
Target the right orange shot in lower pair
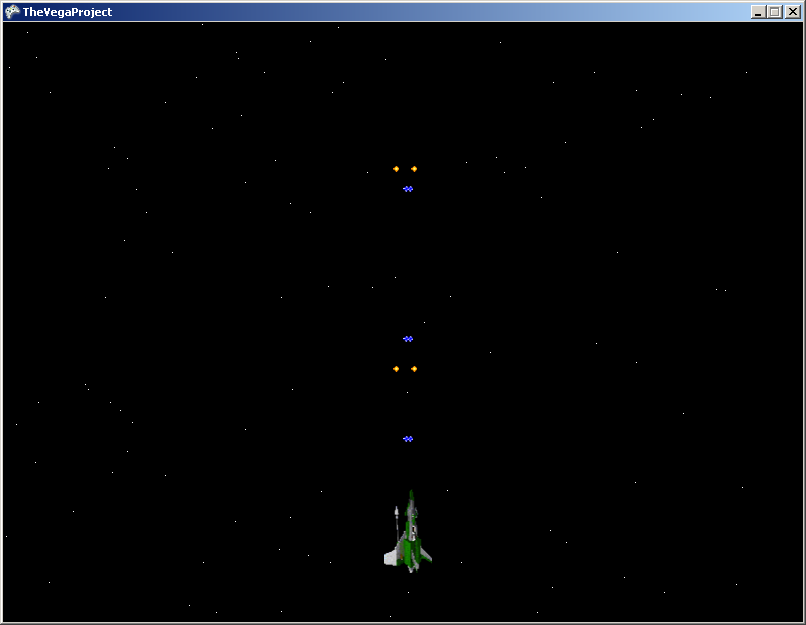tap(414, 369)
